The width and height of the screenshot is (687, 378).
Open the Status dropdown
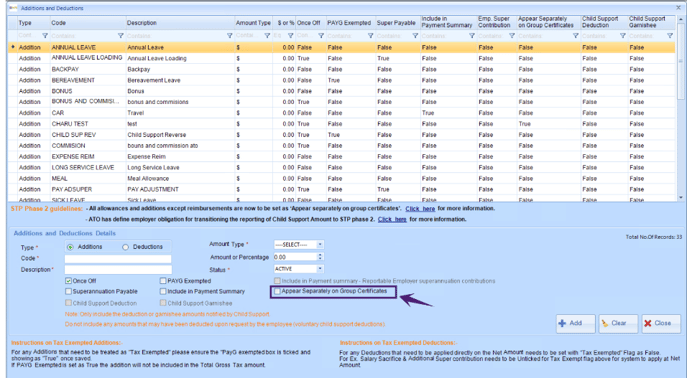[320, 268]
